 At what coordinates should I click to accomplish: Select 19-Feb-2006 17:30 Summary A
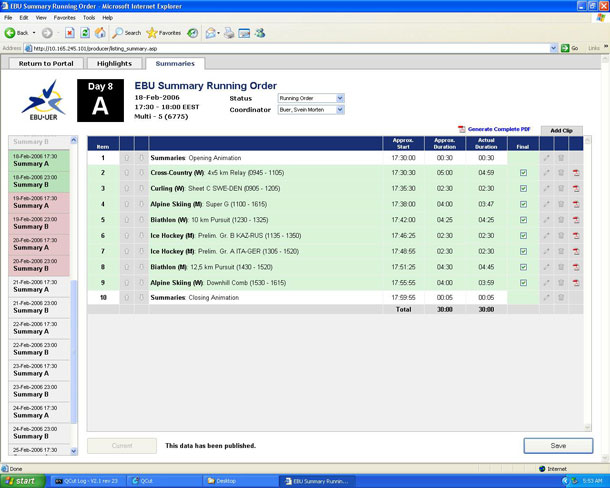(39, 202)
